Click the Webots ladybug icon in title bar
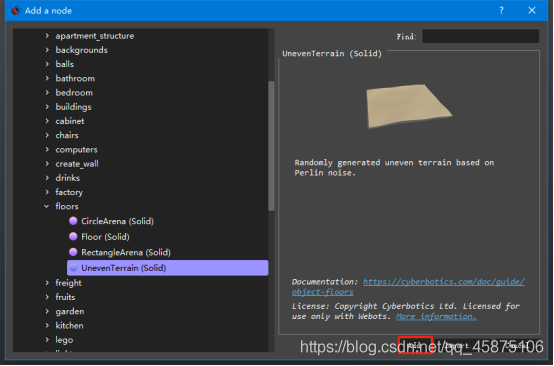This screenshot has height=366, width=554. click(15, 11)
